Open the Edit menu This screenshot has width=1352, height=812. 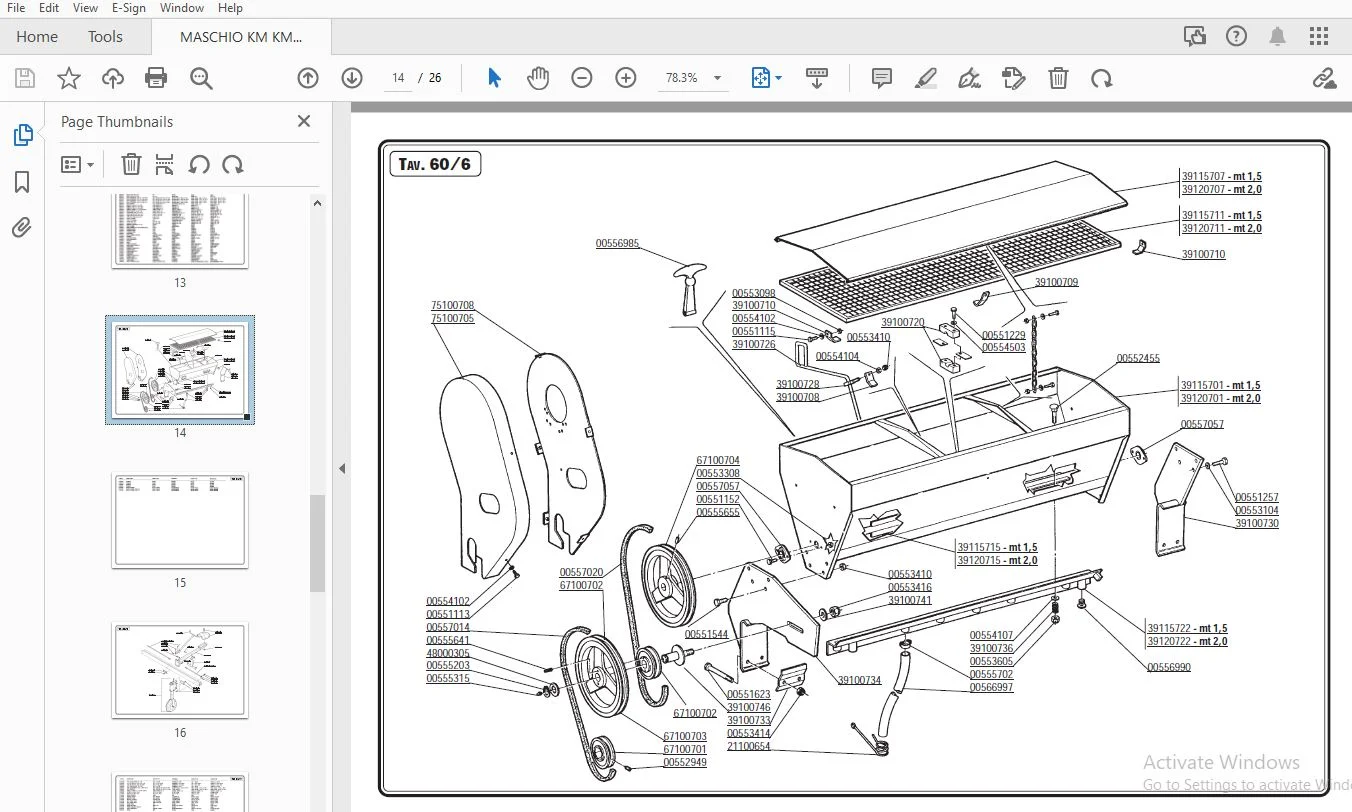click(48, 8)
